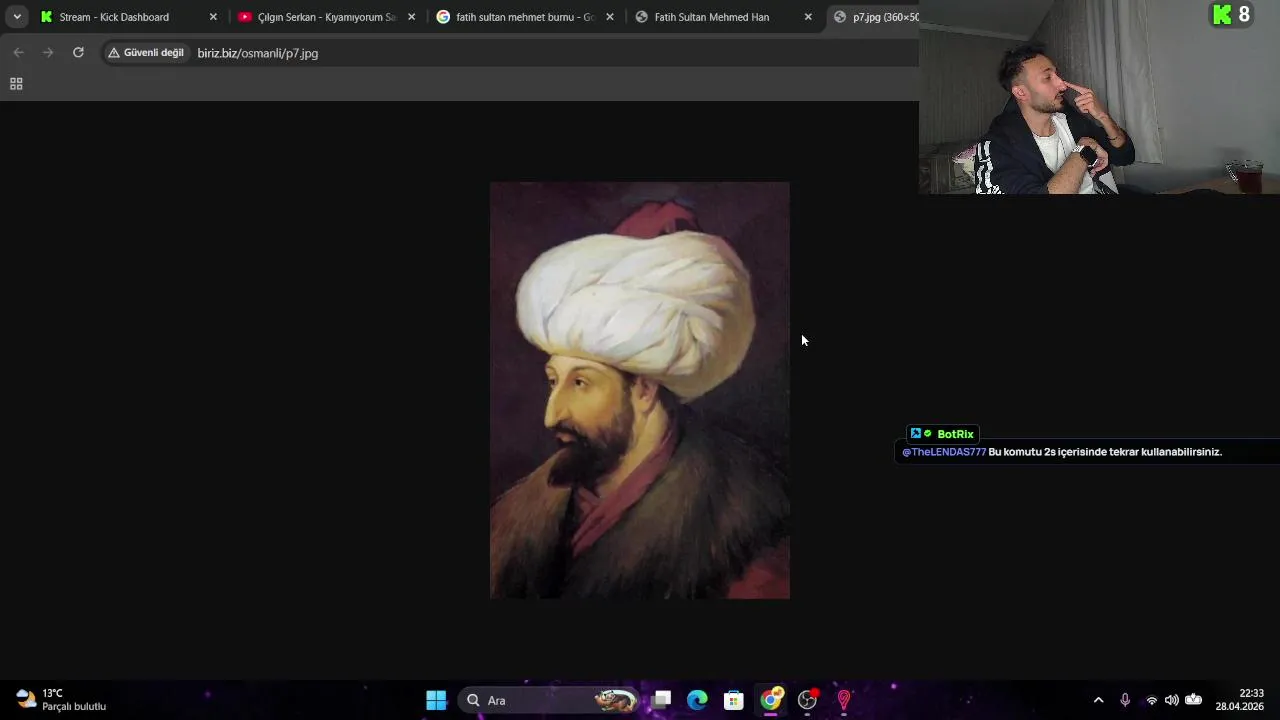Open the Chrome taskbar icon
Image resolution: width=1280 pixels, height=720 pixels.
pyautogui.click(x=771, y=700)
